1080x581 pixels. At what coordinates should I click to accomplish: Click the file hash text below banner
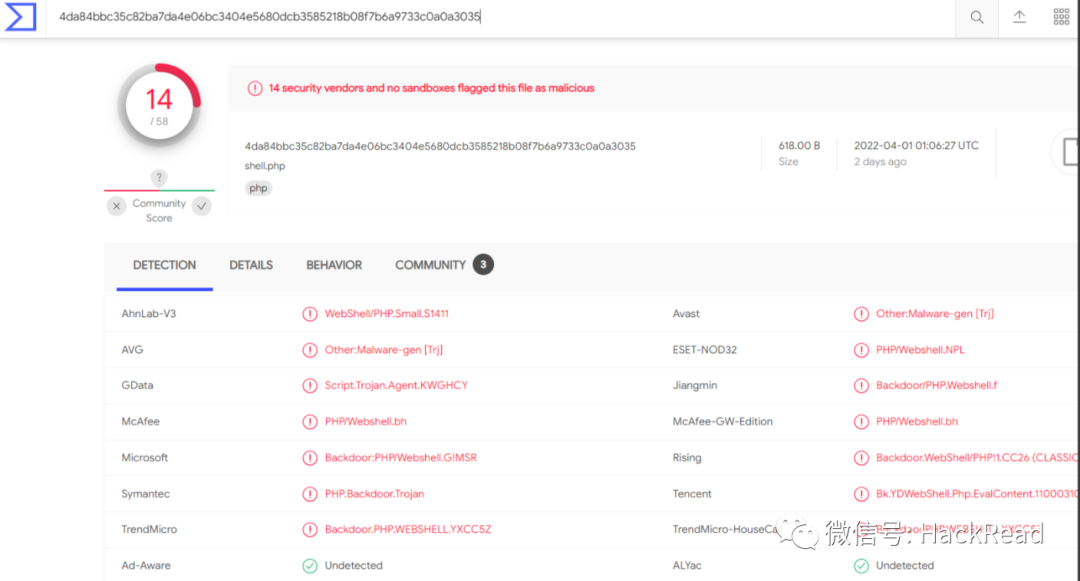(440, 146)
